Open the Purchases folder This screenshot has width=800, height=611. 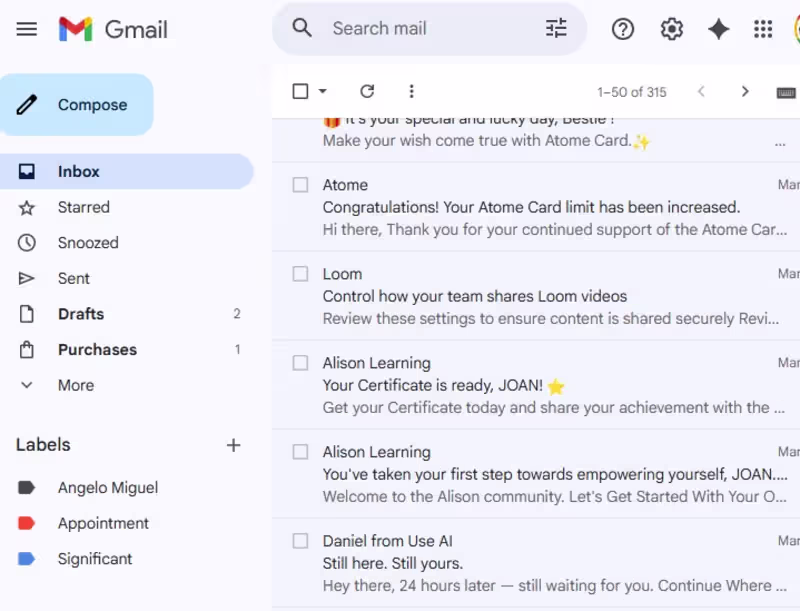pos(127,350)
